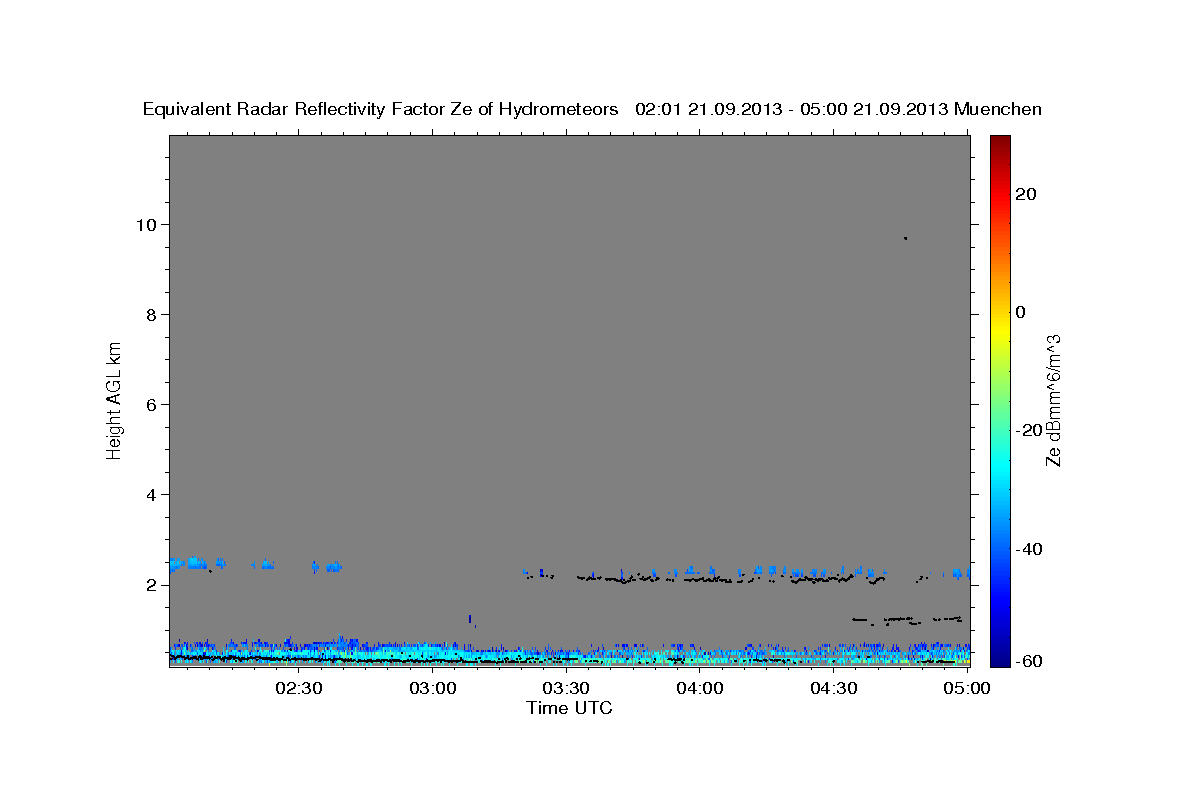This screenshot has height=800, width=1200.
Task: Click the 'Time UTC' axis label
Action: pyautogui.click(x=569, y=708)
